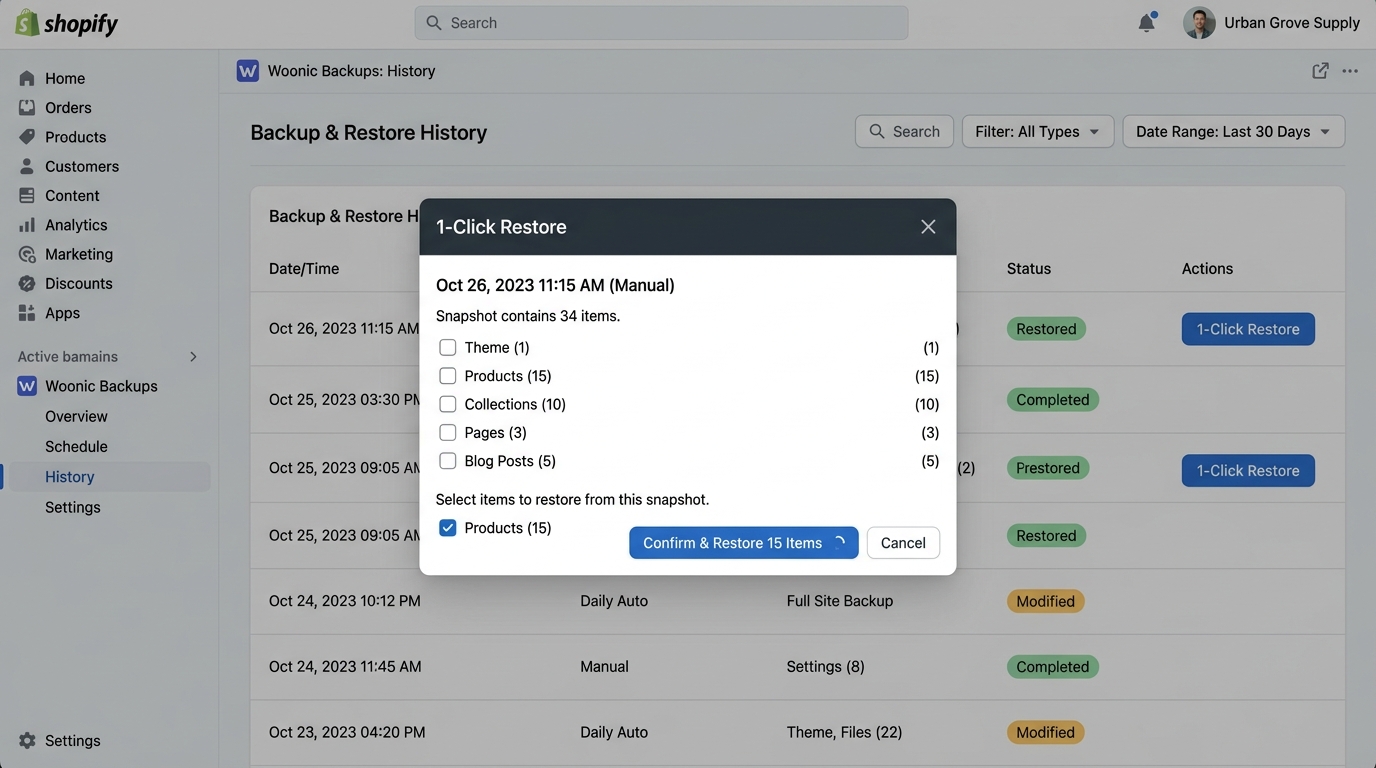The width and height of the screenshot is (1376, 768).
Task: Click the Products tag icon
Action: click(x=27, y=137)
